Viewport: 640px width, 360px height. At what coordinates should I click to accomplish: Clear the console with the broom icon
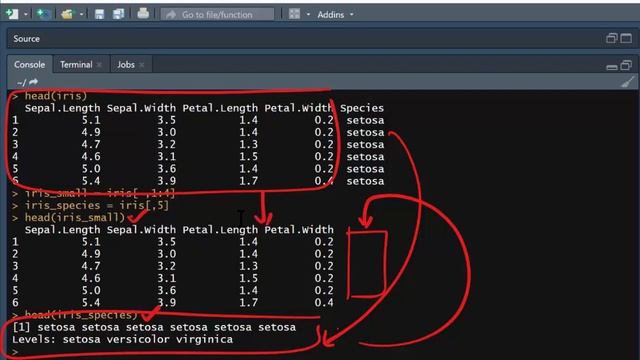pyautogui.click(x=628, y=82)
